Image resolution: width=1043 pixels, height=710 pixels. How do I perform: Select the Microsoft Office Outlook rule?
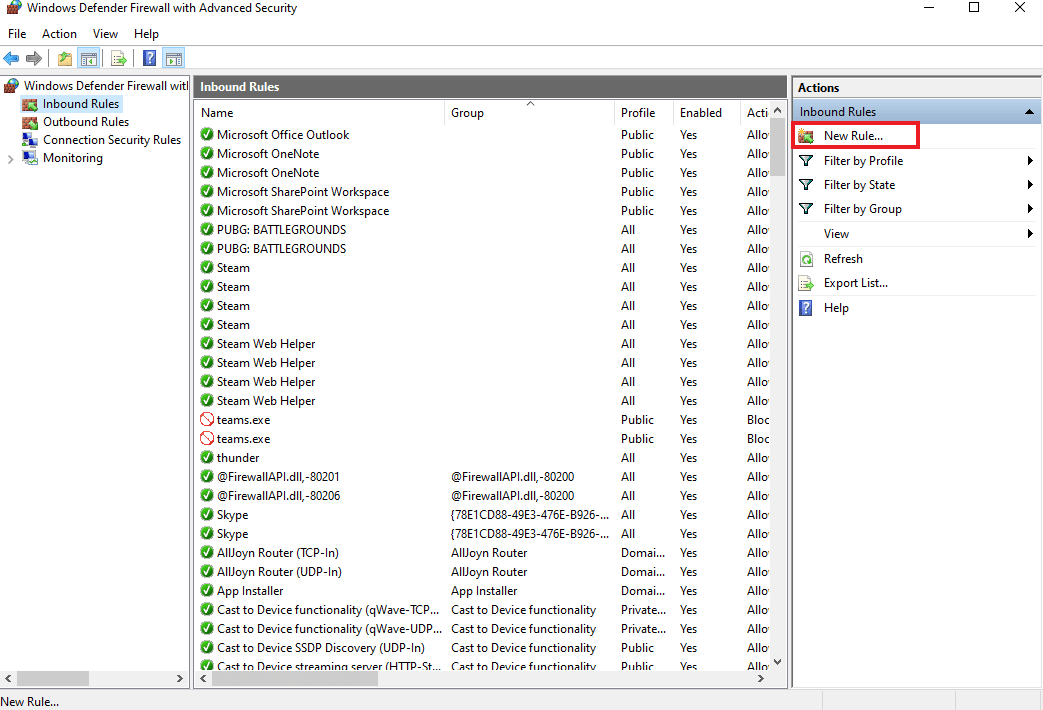[x=283, y=135]
